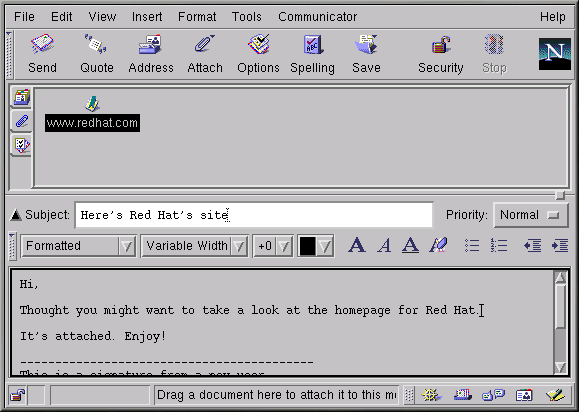The width and height of the screenshot is (579, 412).
Task: Click the Attach paperclip toolbar icon
Action: pyautogui.click(x=204, y=44)
